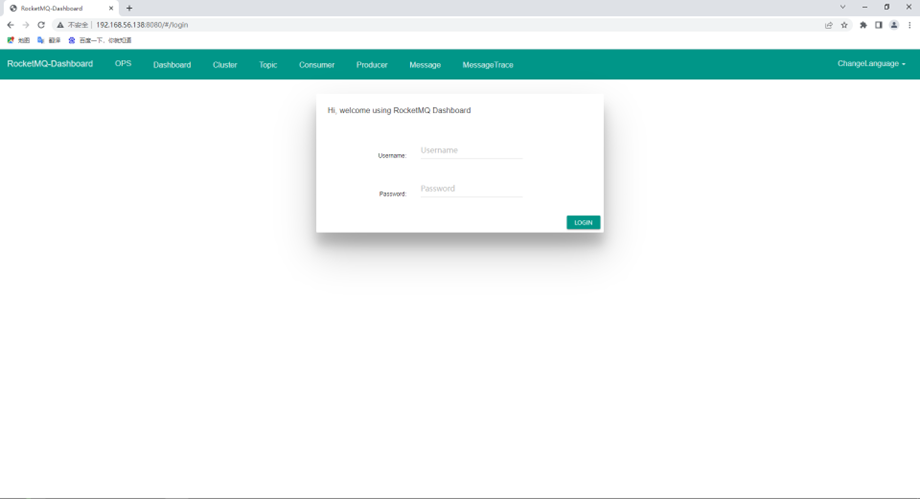The image size is (920, 499).
Task: Open the MessageTrace nav item
Action: (488, 65)
